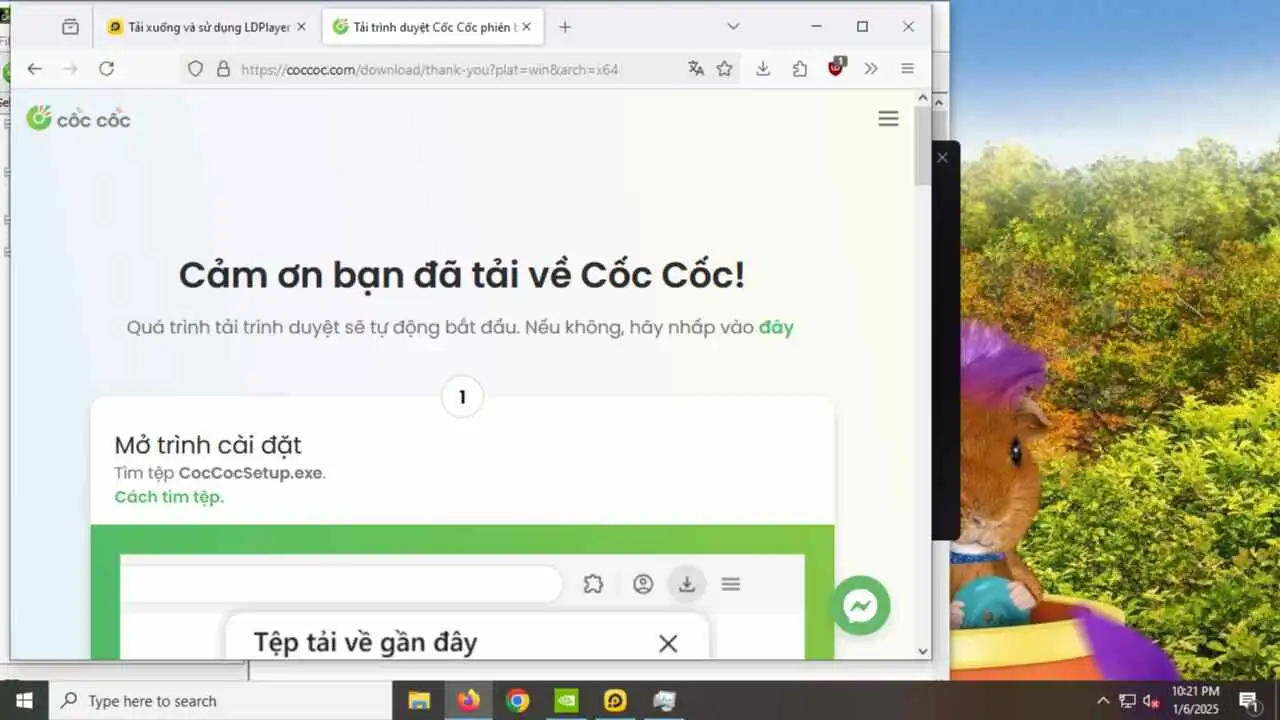Image resolution: width=1280 pixels, height=720 pixels.
Task: Click extensions icon in the illustrated browser
Action: pos(593,584)
